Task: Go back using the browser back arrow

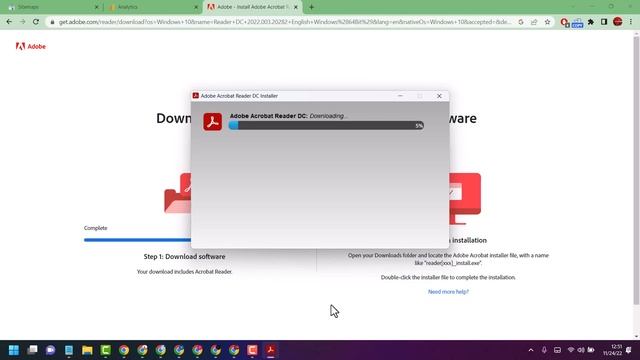Action: pos(9,22)
